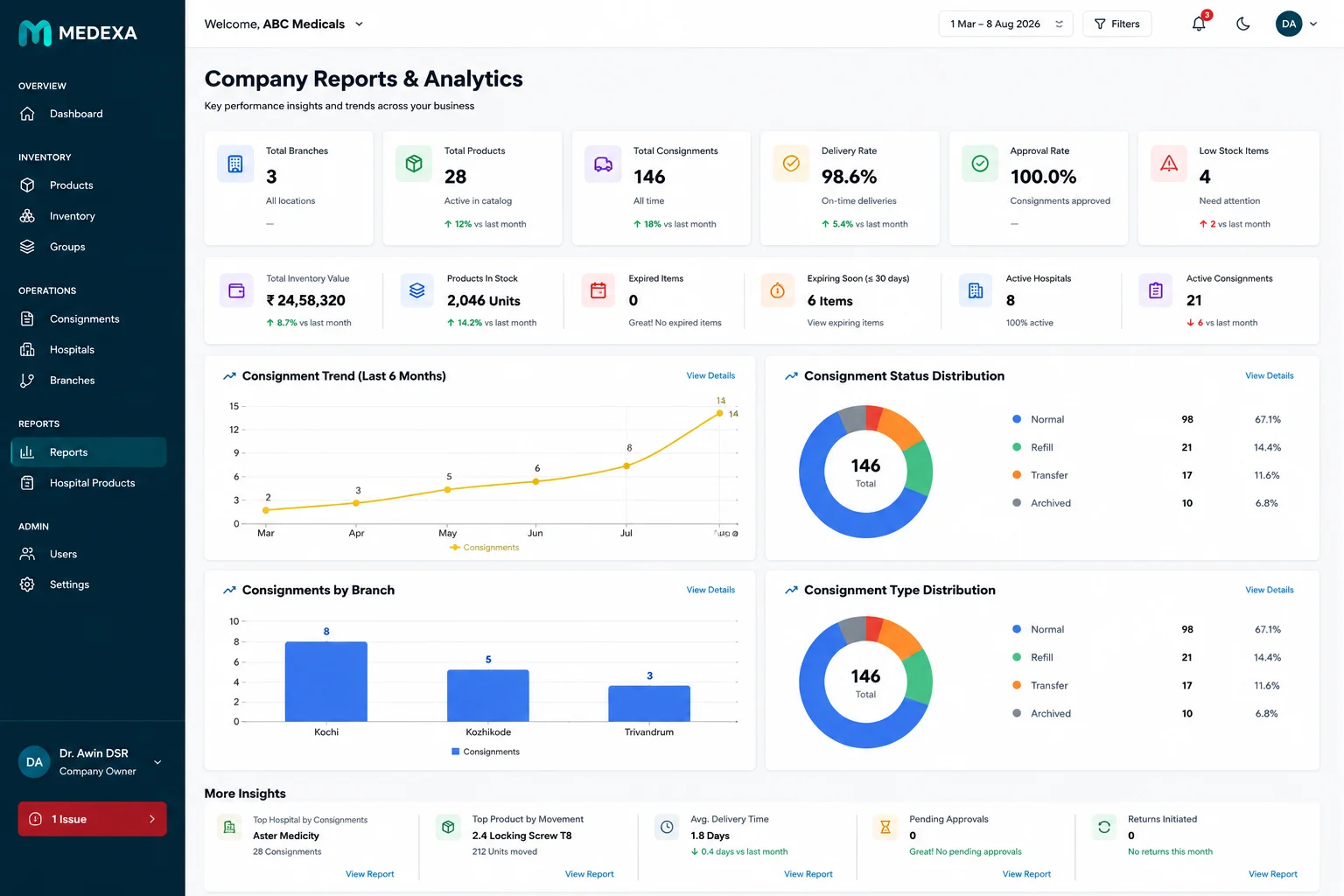This screenshot has width=1344, height=896.
Task: Click the Active Hospitals building icon
Action: [976, 290]
